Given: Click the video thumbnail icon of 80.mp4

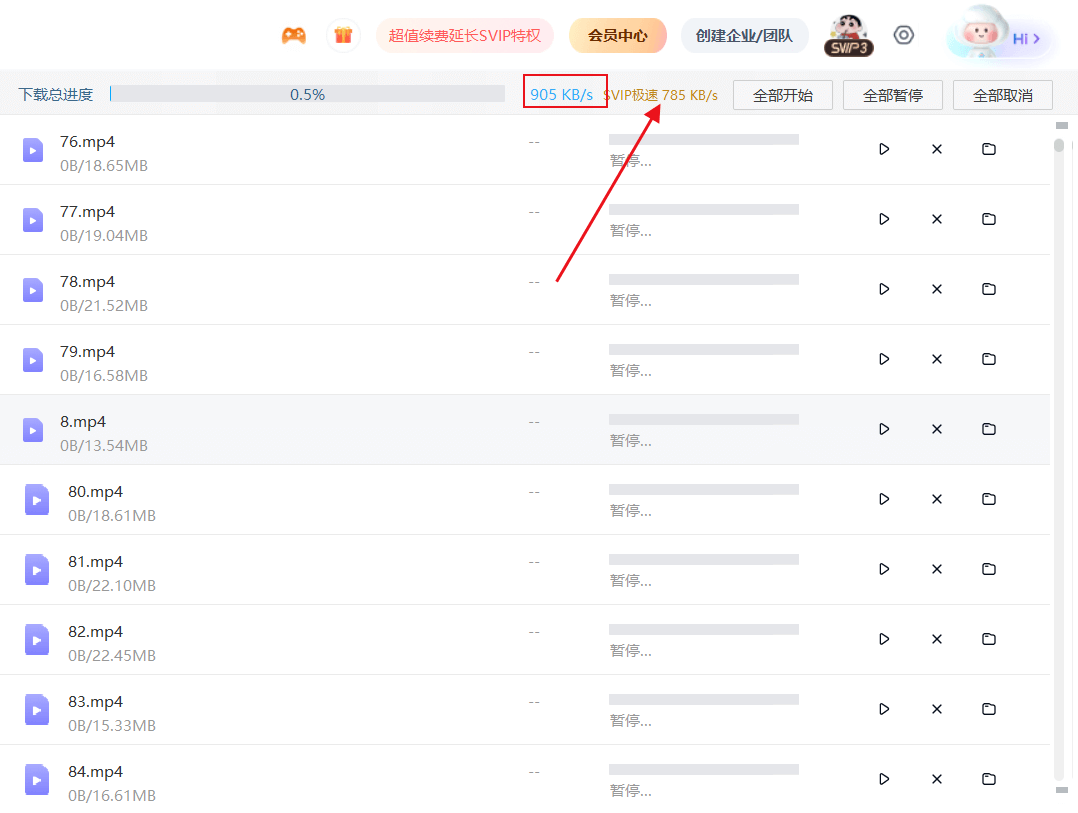Looking at the screenshot, I should (x=36, y=498).
